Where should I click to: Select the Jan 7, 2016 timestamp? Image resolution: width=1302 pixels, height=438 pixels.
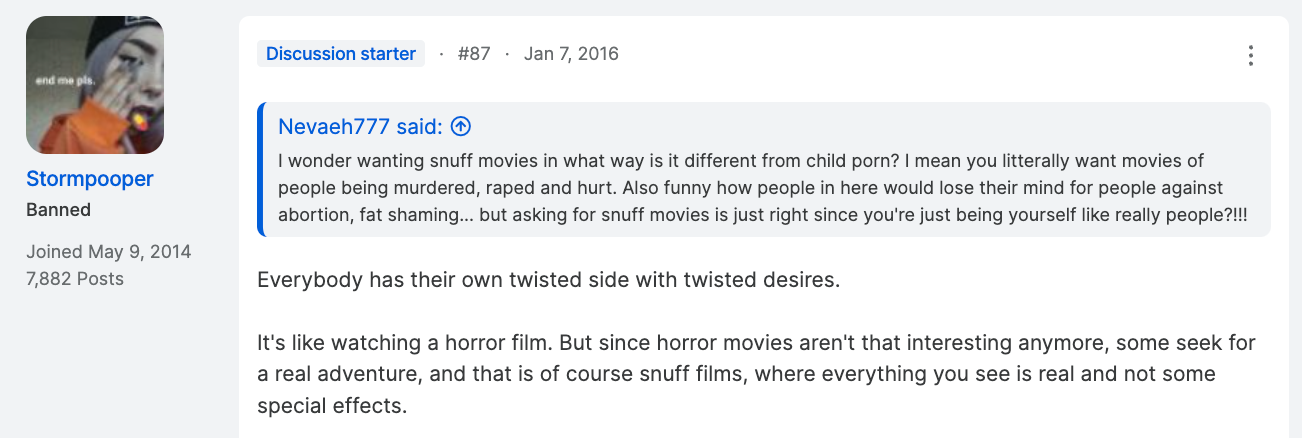click(x=571, y=54)
